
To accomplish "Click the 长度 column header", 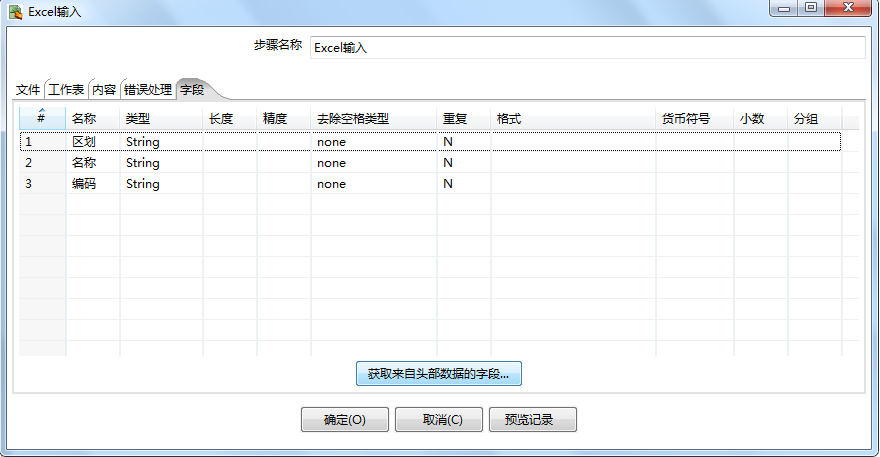I will [x=230, y=118].
